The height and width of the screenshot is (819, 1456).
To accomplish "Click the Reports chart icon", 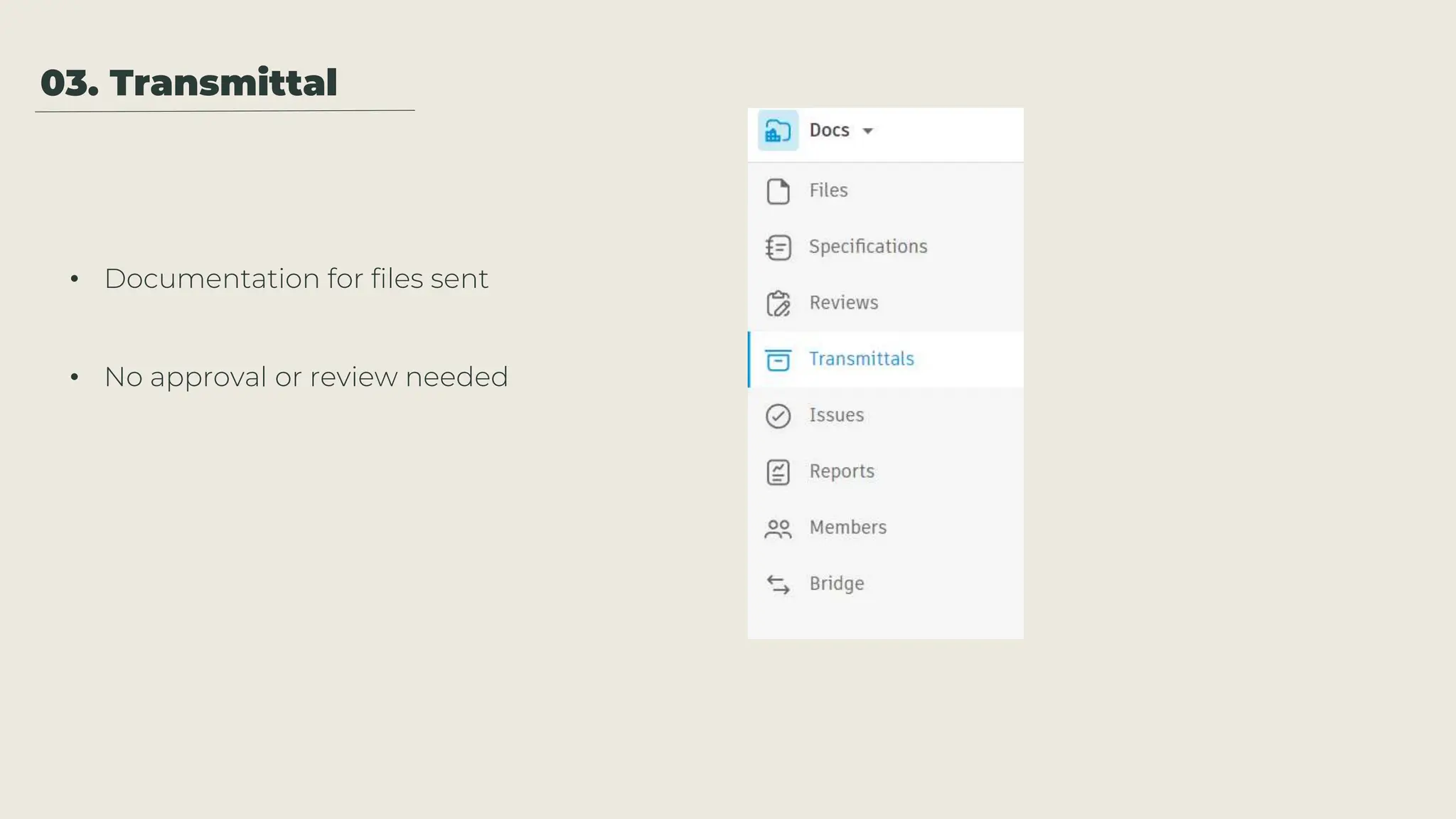I will pyautogui.click(x=778, y=472).
